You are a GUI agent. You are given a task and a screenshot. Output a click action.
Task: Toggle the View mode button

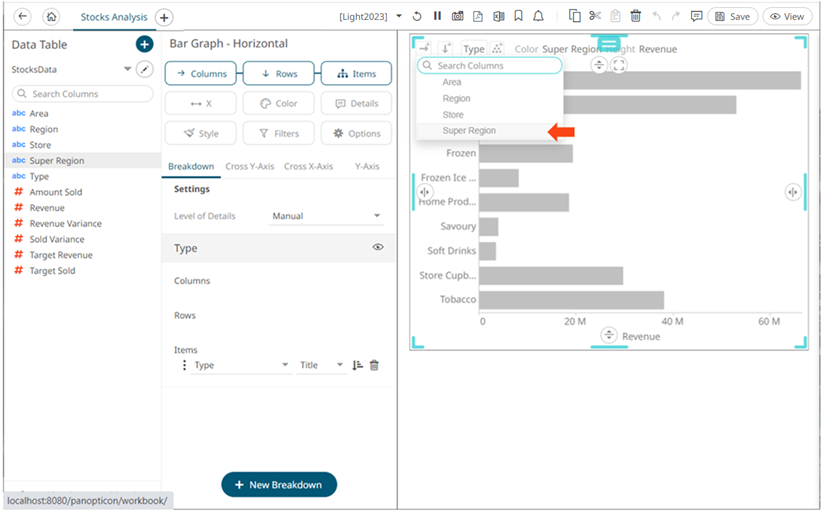[787, 17]
